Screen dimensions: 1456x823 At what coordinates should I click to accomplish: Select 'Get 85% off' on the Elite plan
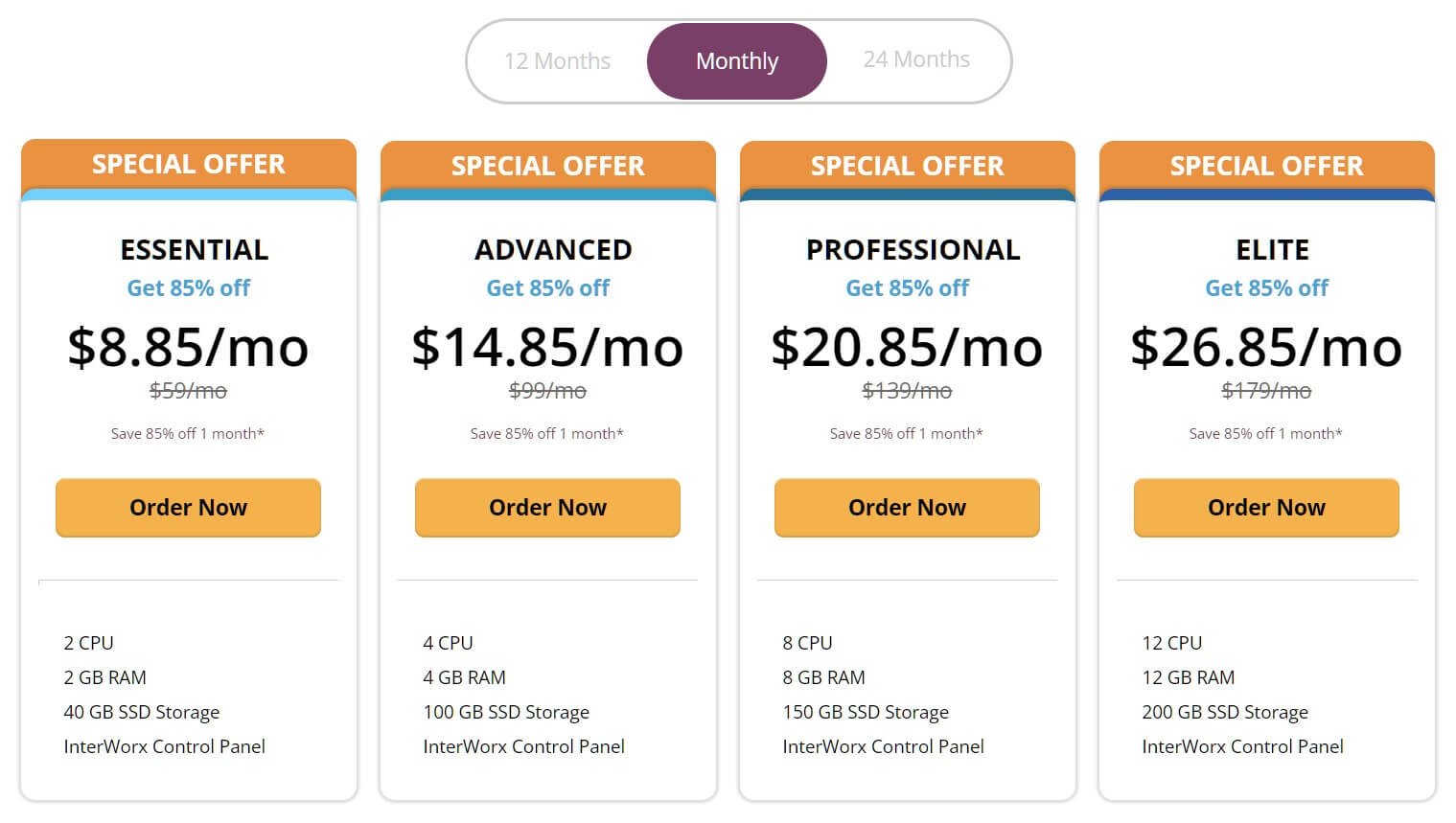(1266, 288)
